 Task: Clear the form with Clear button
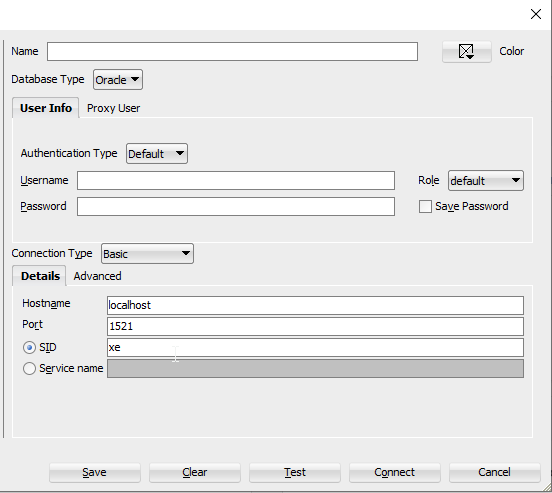195,472
